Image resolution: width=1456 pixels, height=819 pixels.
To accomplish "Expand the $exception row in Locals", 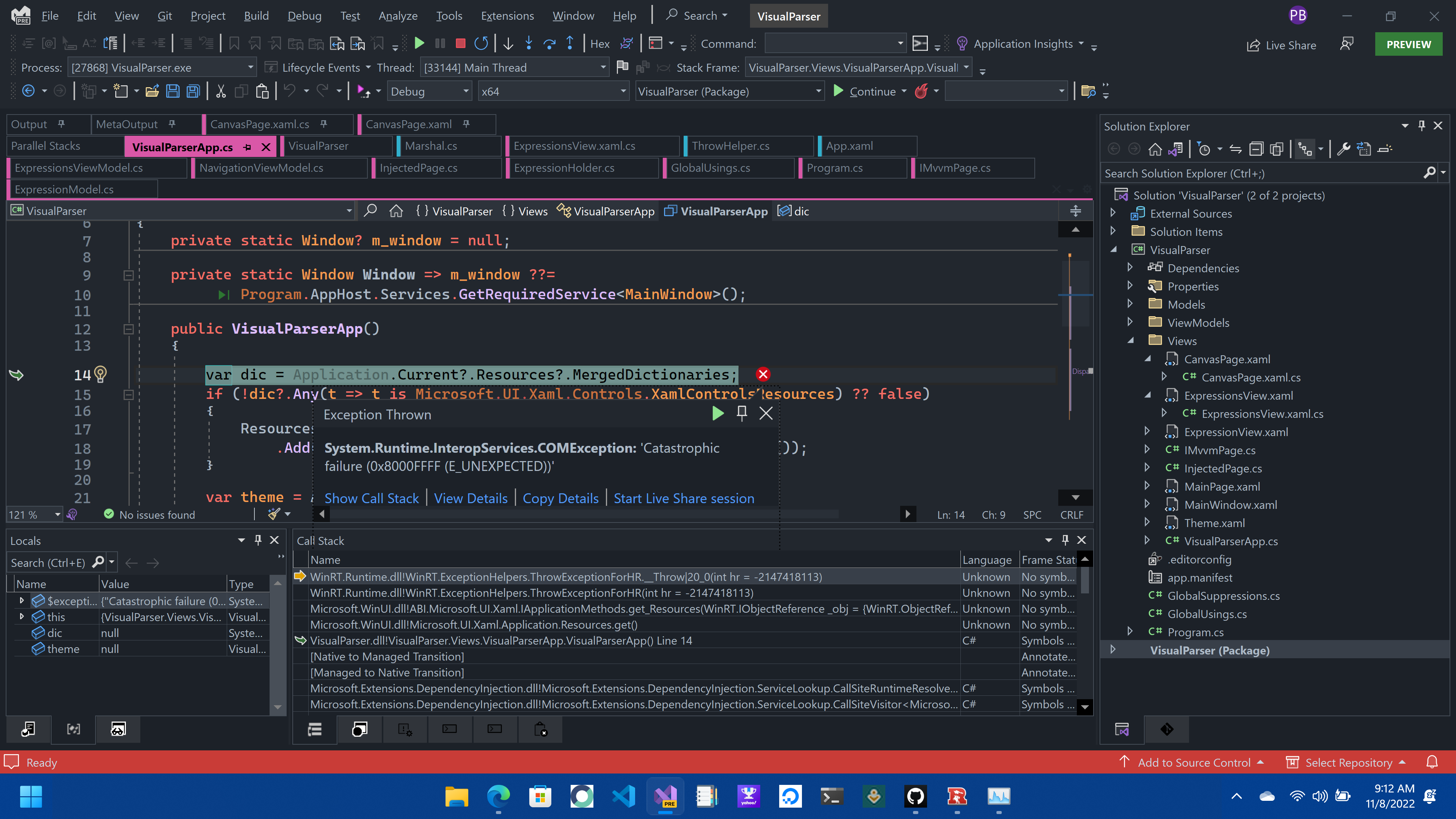I will 22,600.
